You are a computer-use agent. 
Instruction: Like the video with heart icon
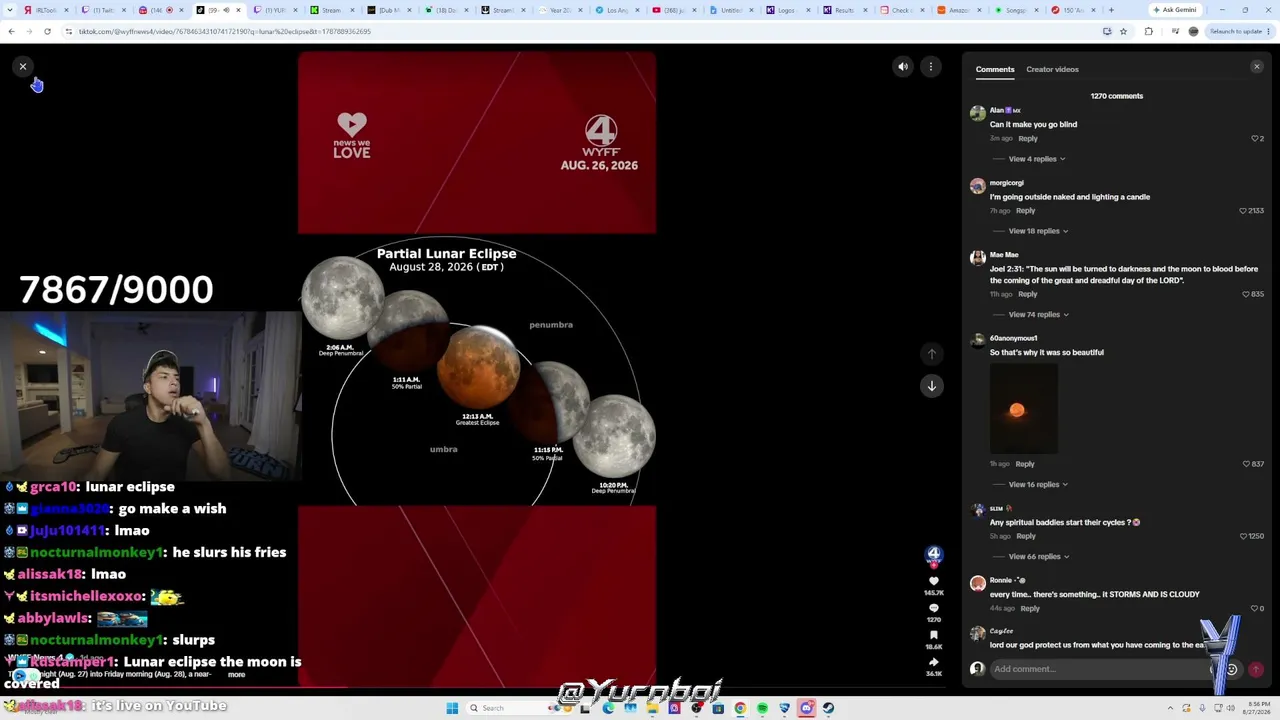click(934, 581)
